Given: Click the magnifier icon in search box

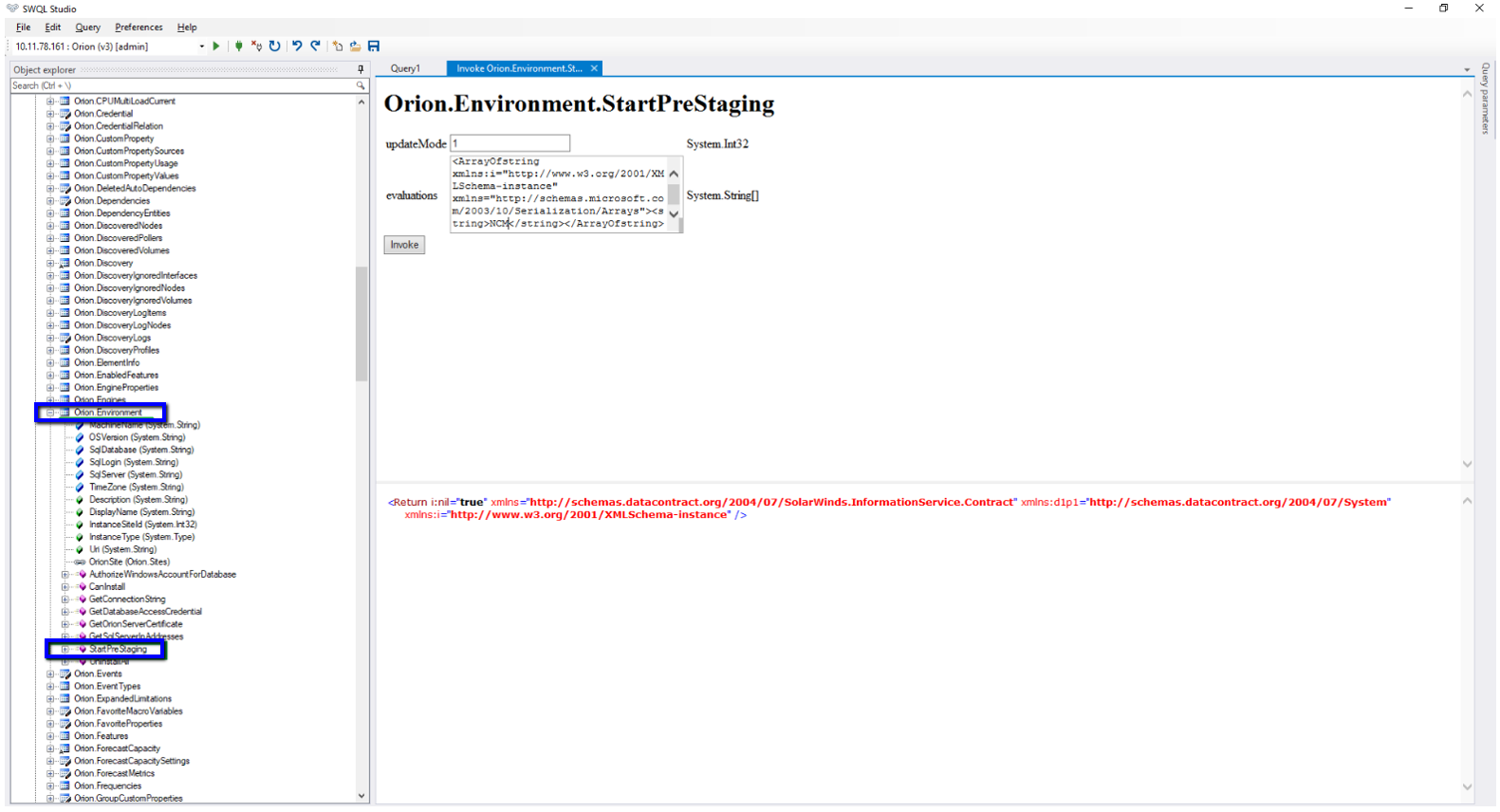Looking at the screenshot, I should click(x=361, y=85).
